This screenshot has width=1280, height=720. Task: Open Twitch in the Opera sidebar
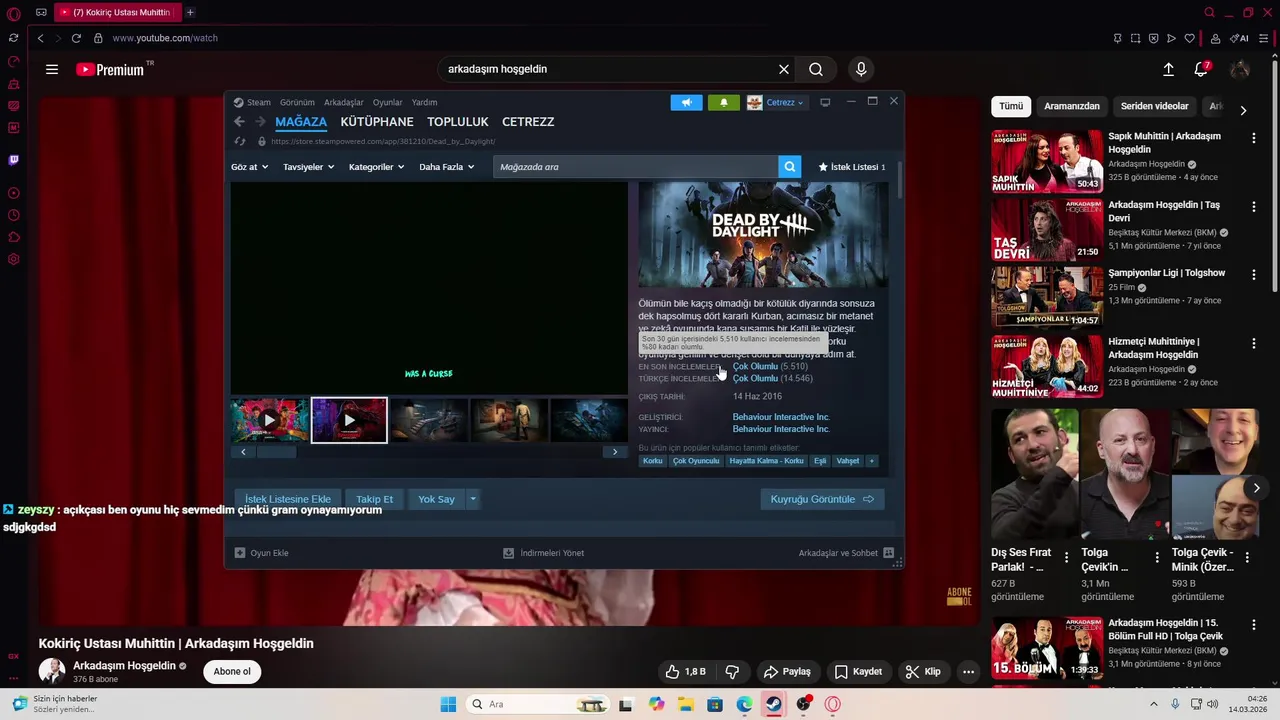pyautogui.click(x=13, y=160)
